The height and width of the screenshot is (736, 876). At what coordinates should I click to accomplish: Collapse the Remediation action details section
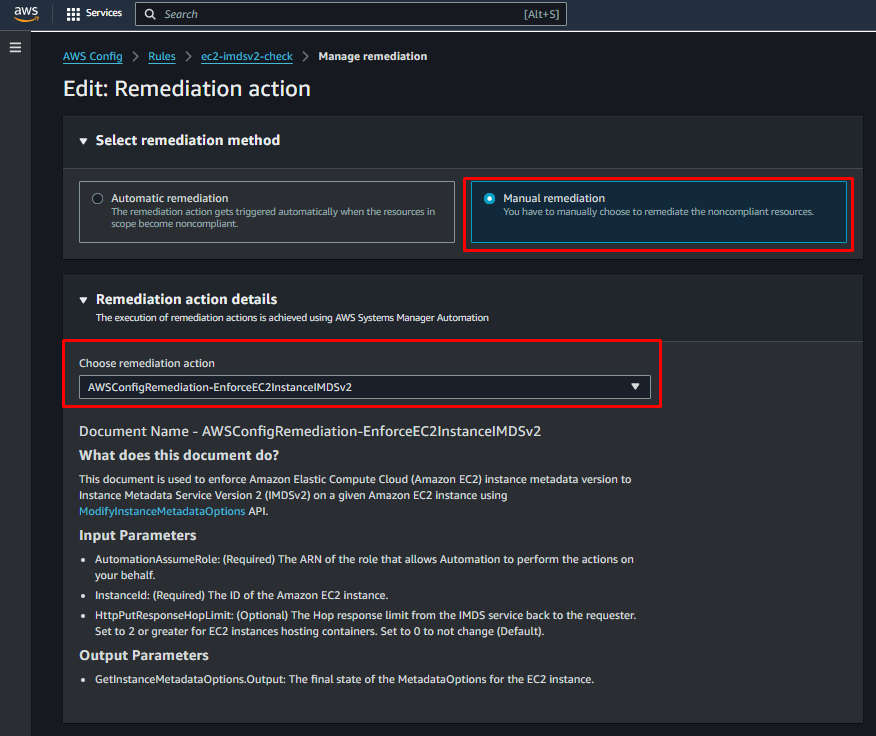[x=83, y=300]
